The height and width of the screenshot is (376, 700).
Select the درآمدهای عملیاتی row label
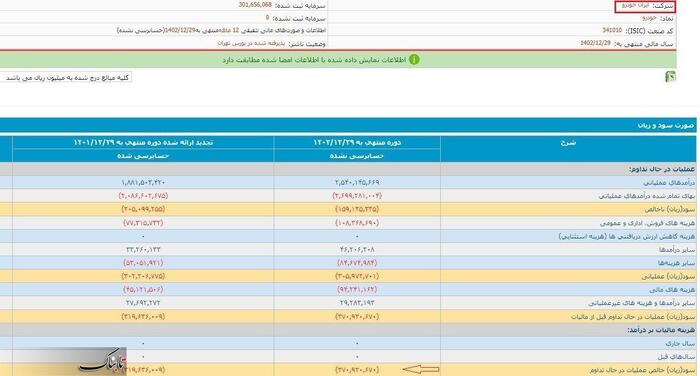click(669, 183)
